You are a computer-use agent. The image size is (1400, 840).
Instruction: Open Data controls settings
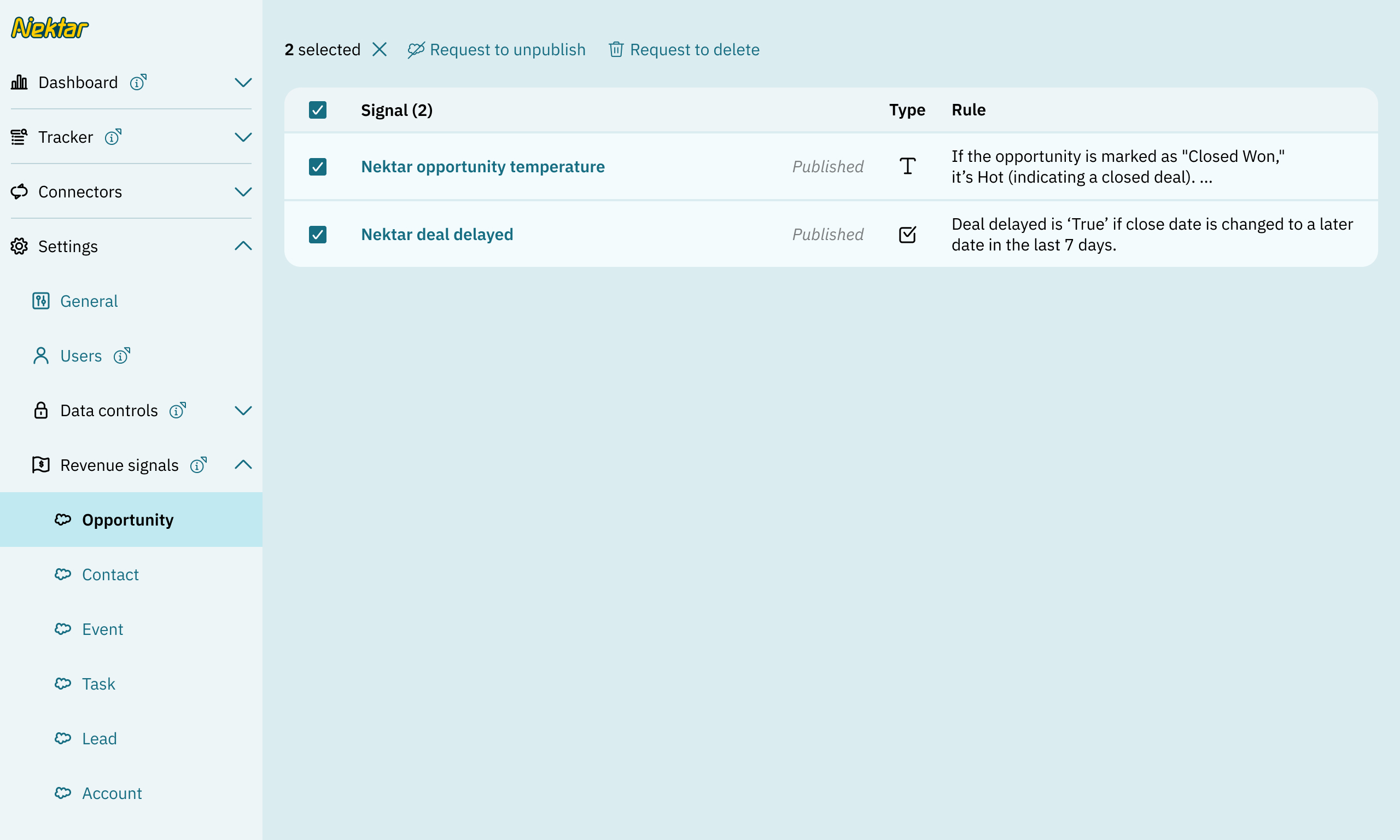[109, 410]
